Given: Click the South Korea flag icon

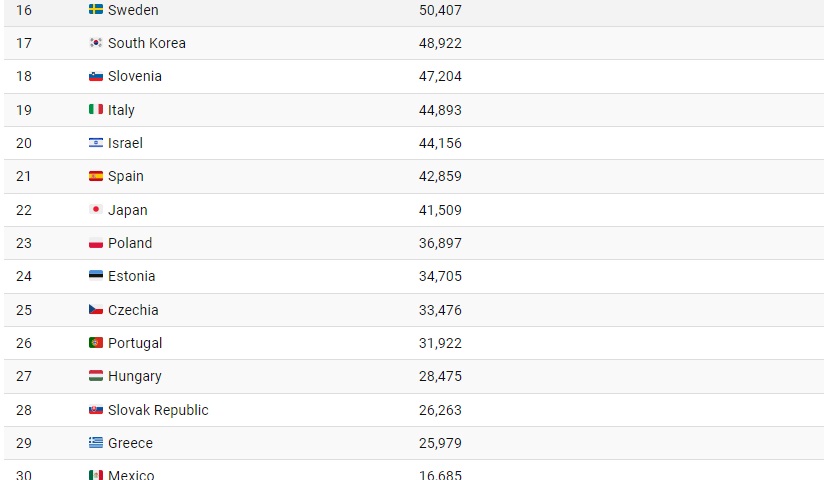Looking at the screenshot, I should 96,43.
